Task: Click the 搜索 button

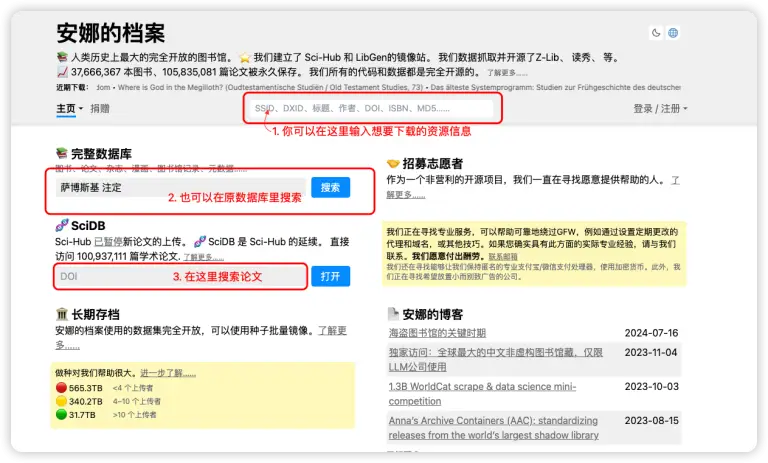Action: click(330, 187)
